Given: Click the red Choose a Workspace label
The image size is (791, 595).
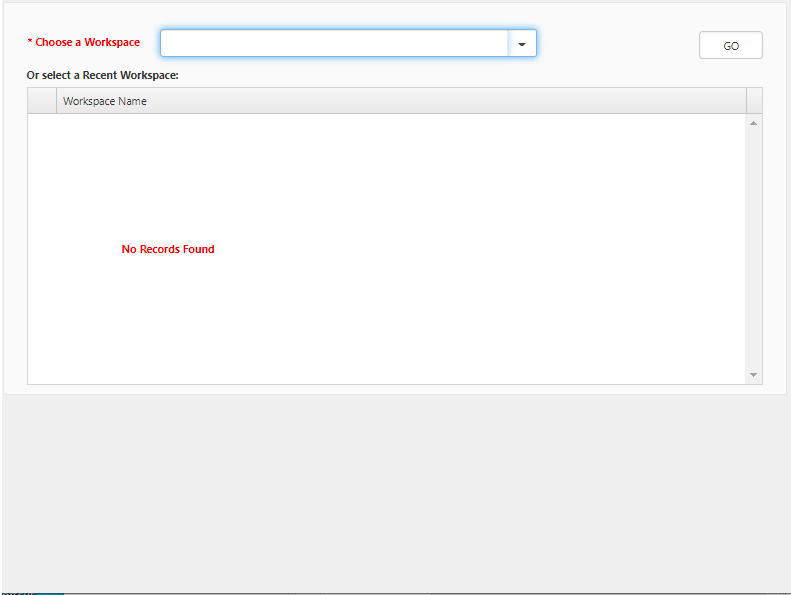Looking at the screenshot, I should [88, 42].
